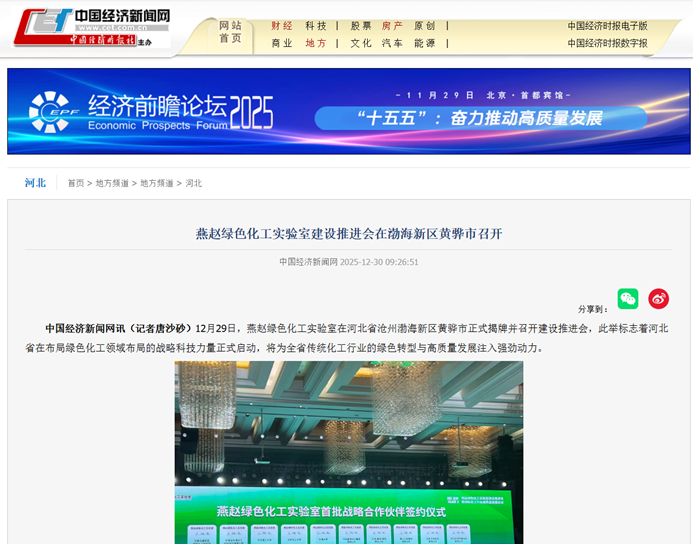Viewport: 693px width, 544px height.
Task: Open the 房产 real estate channel
Action: pos(392,26)
